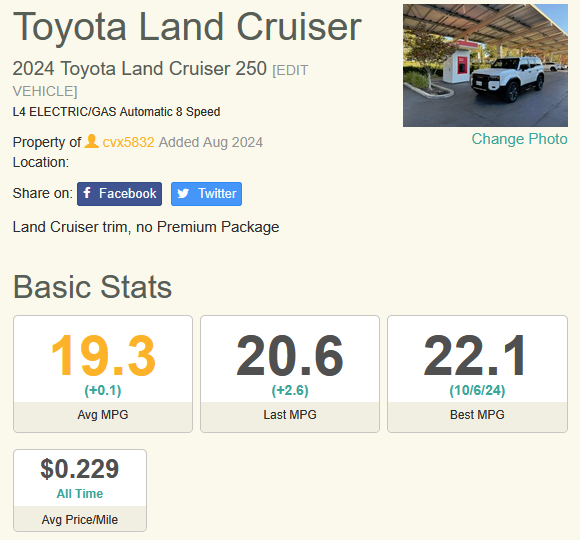Image resolution: width=580 pixels, height=540 pixels.
Task: Open the cvx5832 user profile link
Action: click(128, 142)
